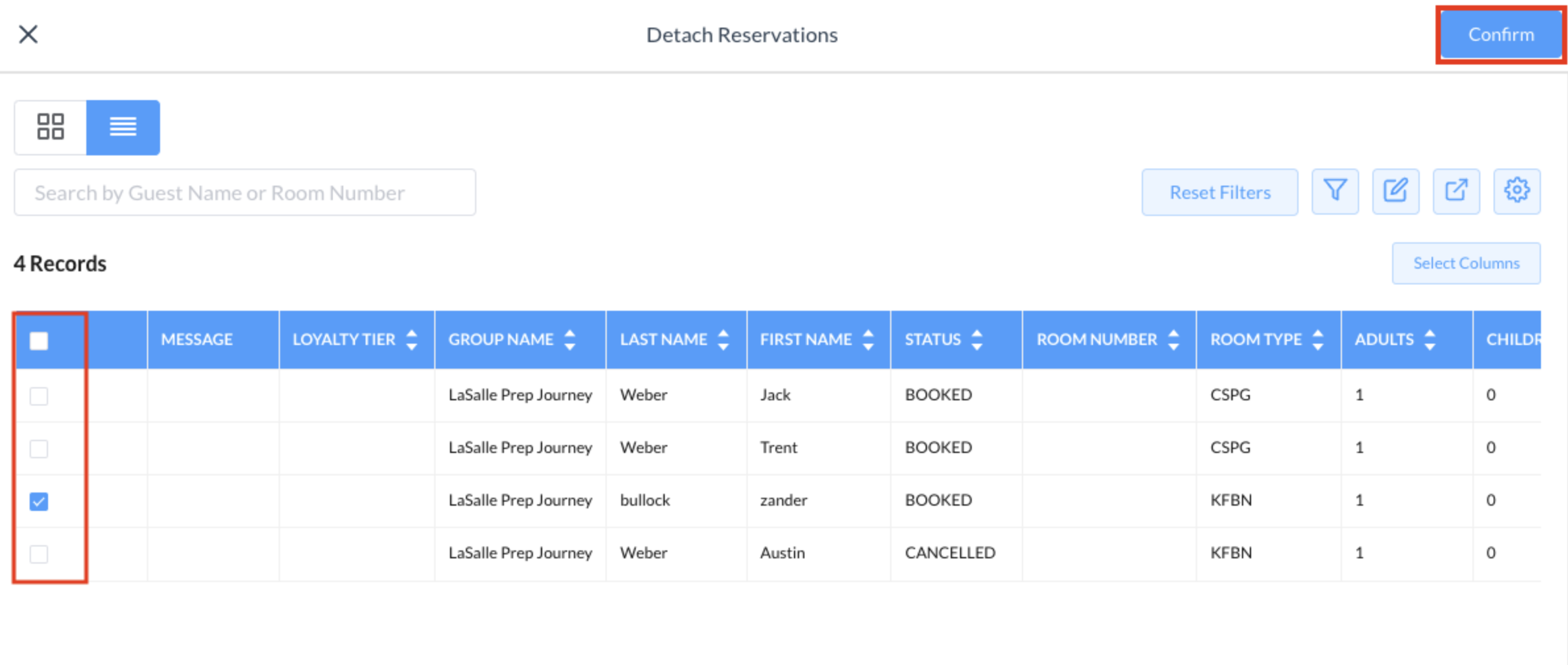Image resolution: width=1568 pixels, height=665 pixels.
Task: Click Reset Filters button
Action: click(1219, 192)
